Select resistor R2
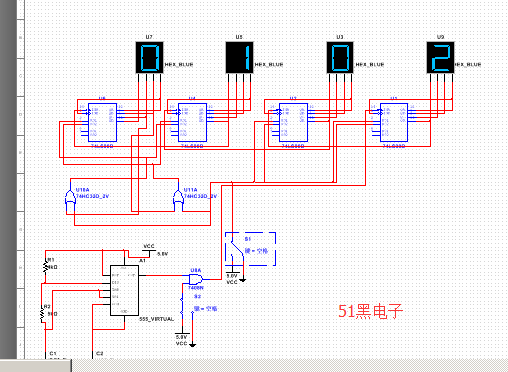Screen dimensions: 508x372 pos(43,314)
